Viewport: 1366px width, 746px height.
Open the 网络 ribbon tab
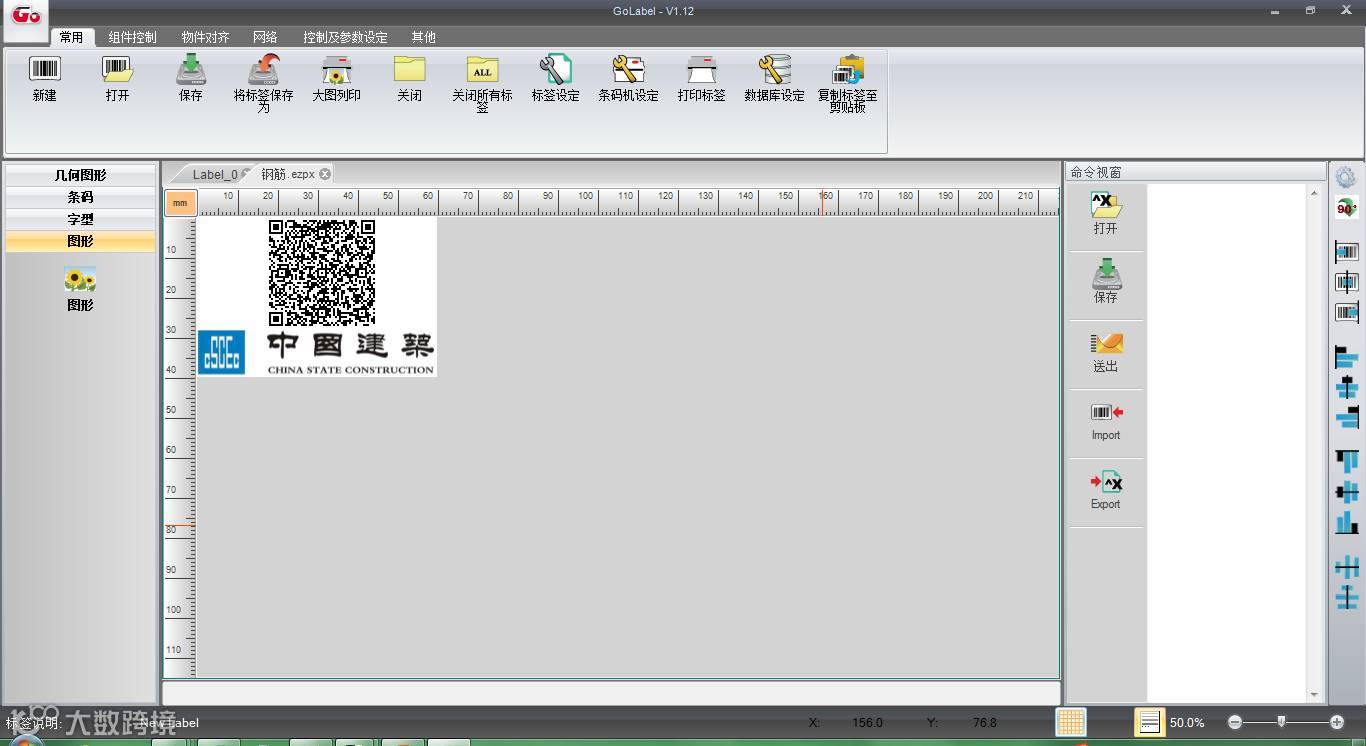(265, 37)
